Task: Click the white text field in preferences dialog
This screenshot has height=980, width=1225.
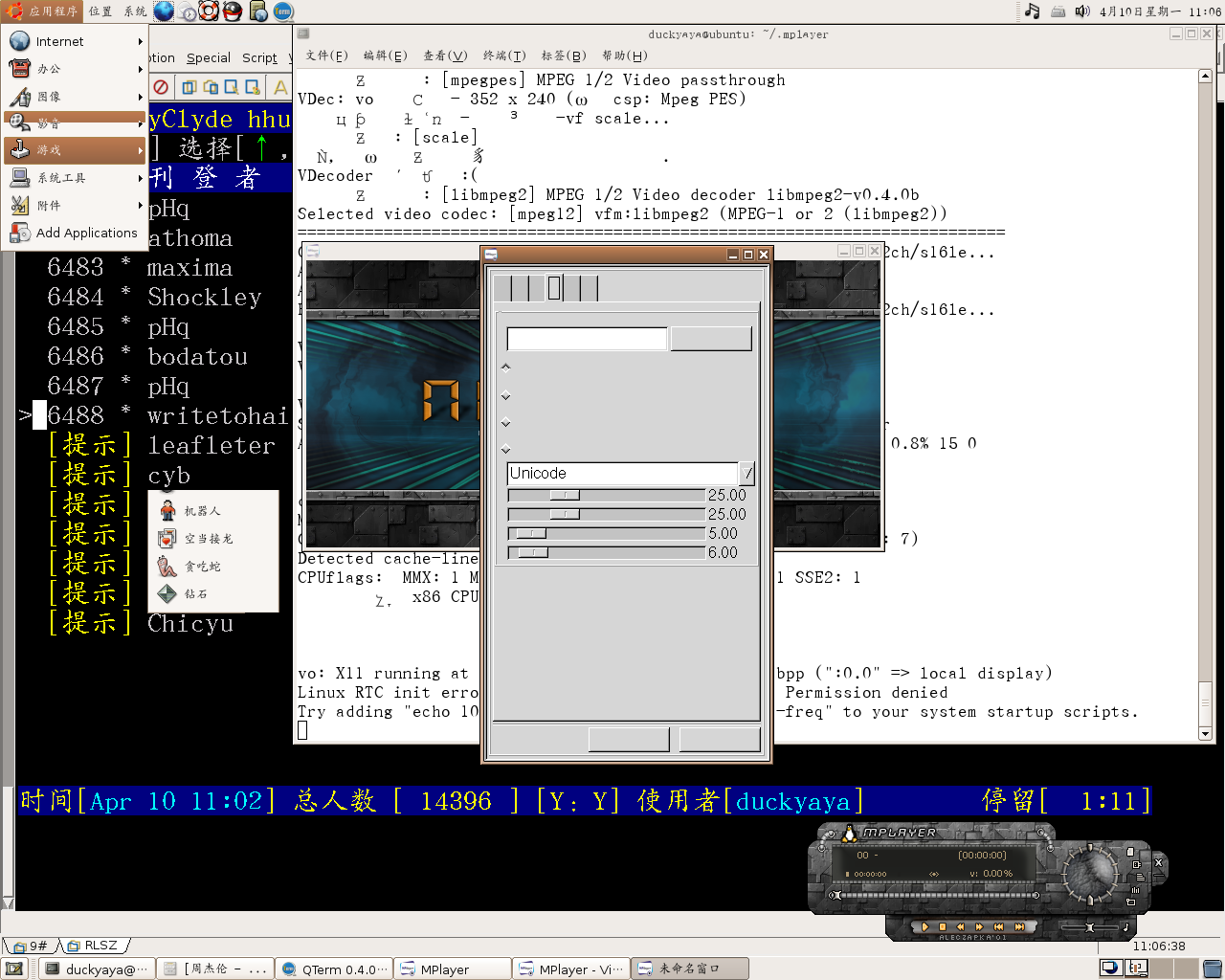Action: pyautogui.click(x=587, y=339)
